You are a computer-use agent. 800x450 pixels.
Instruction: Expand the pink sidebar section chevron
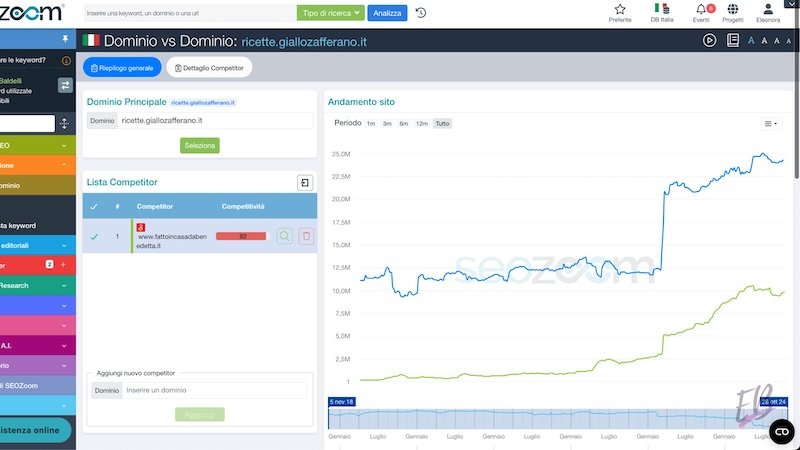(x=64, y=326)
